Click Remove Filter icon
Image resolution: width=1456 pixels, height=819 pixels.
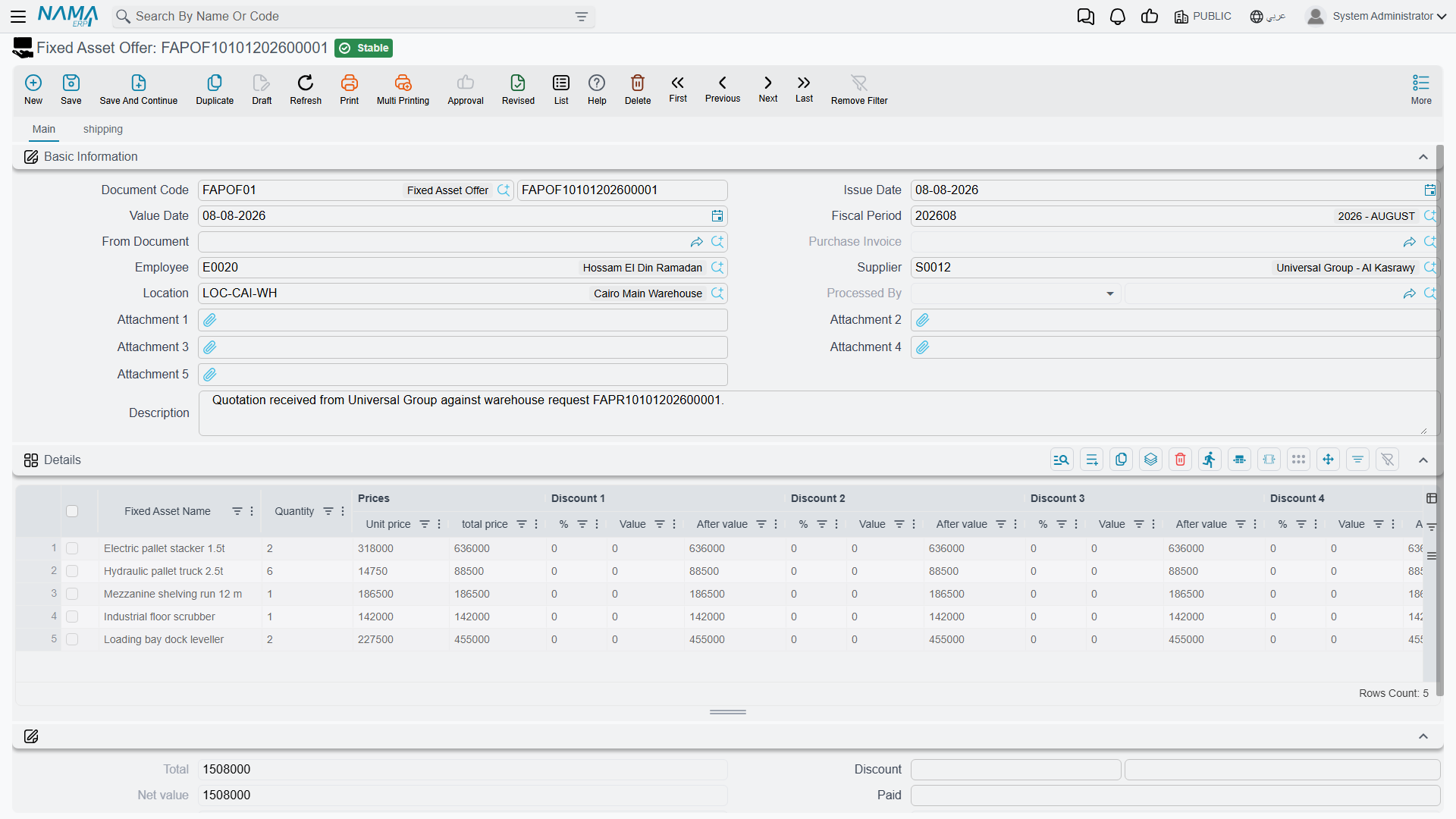[859, 83]
